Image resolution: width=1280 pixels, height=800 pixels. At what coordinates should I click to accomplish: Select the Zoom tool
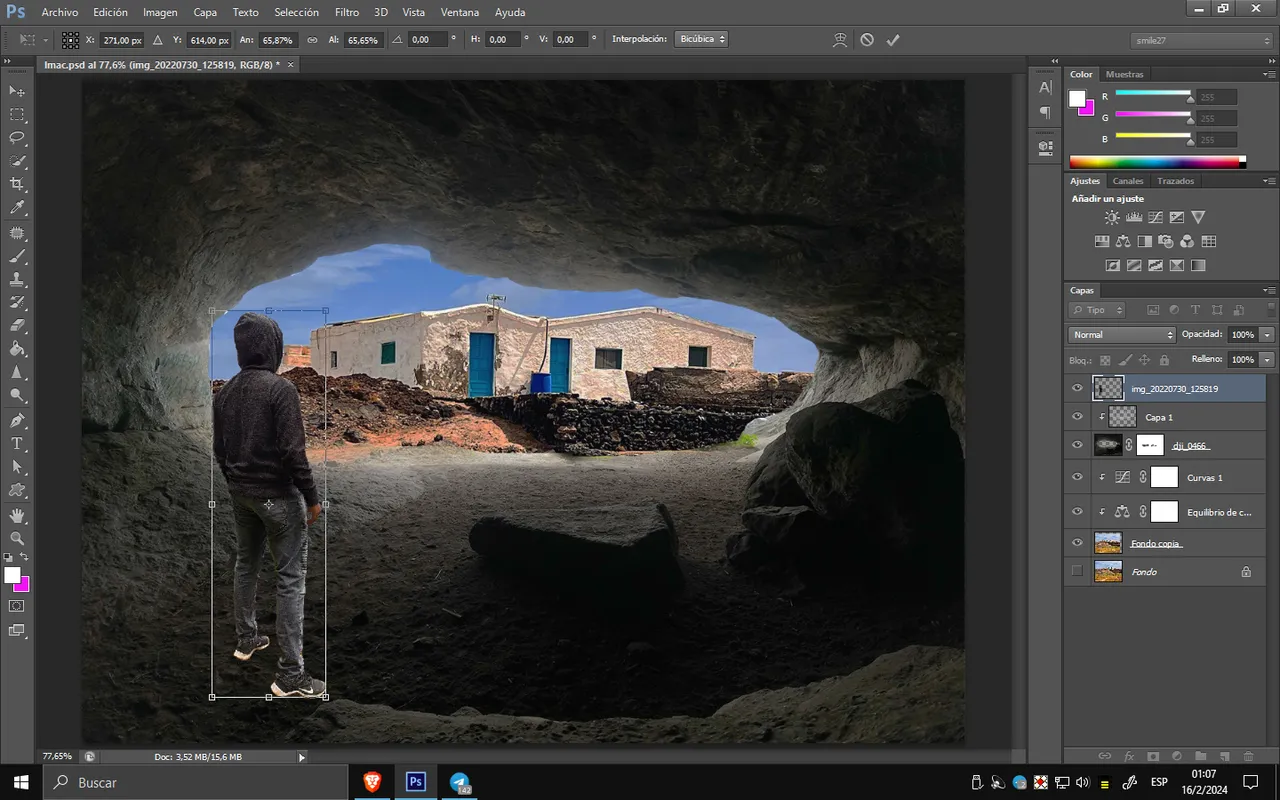[x=17, y=538]
